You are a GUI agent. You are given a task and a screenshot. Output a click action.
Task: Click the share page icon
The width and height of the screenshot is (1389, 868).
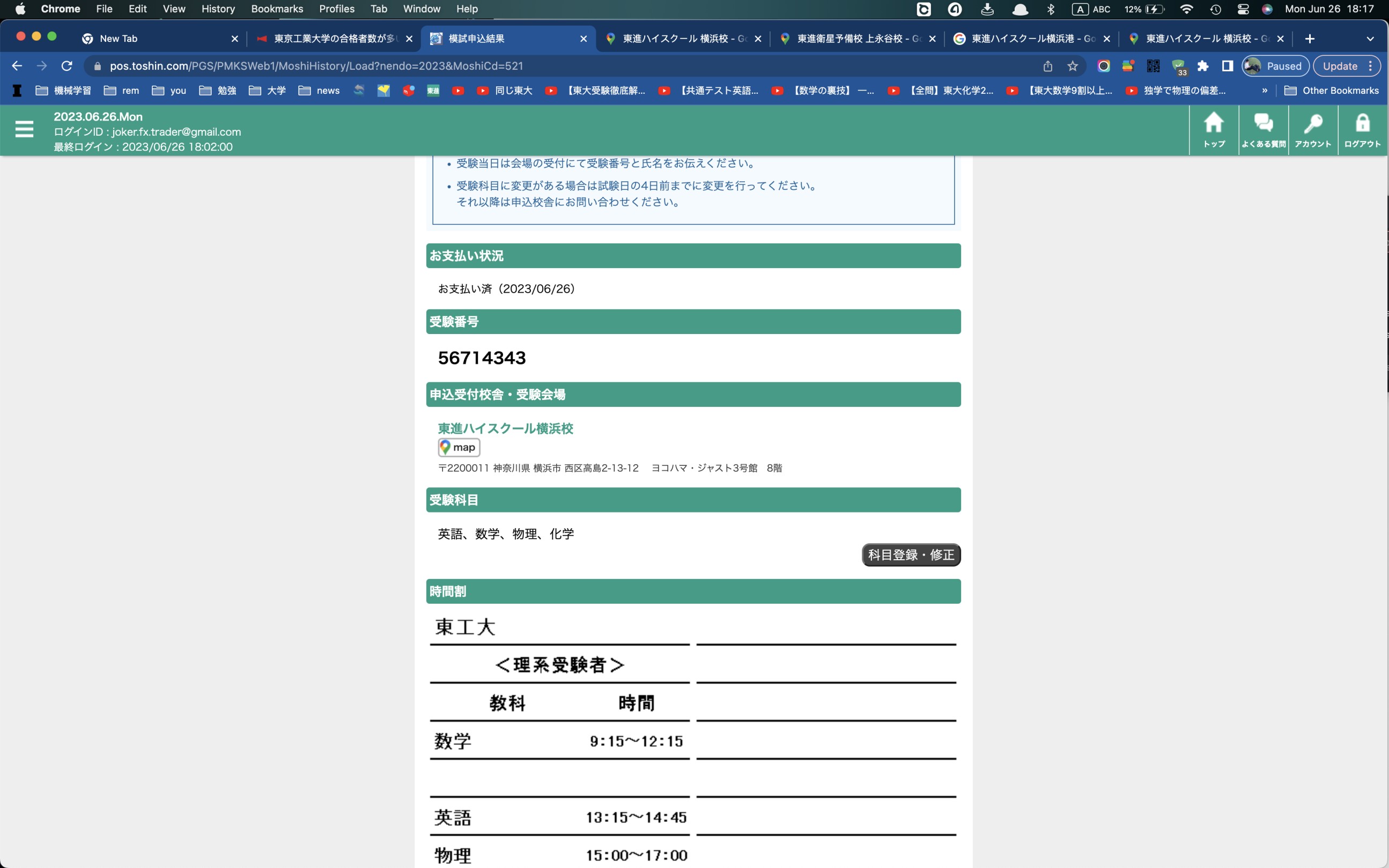pos(1047,66)
